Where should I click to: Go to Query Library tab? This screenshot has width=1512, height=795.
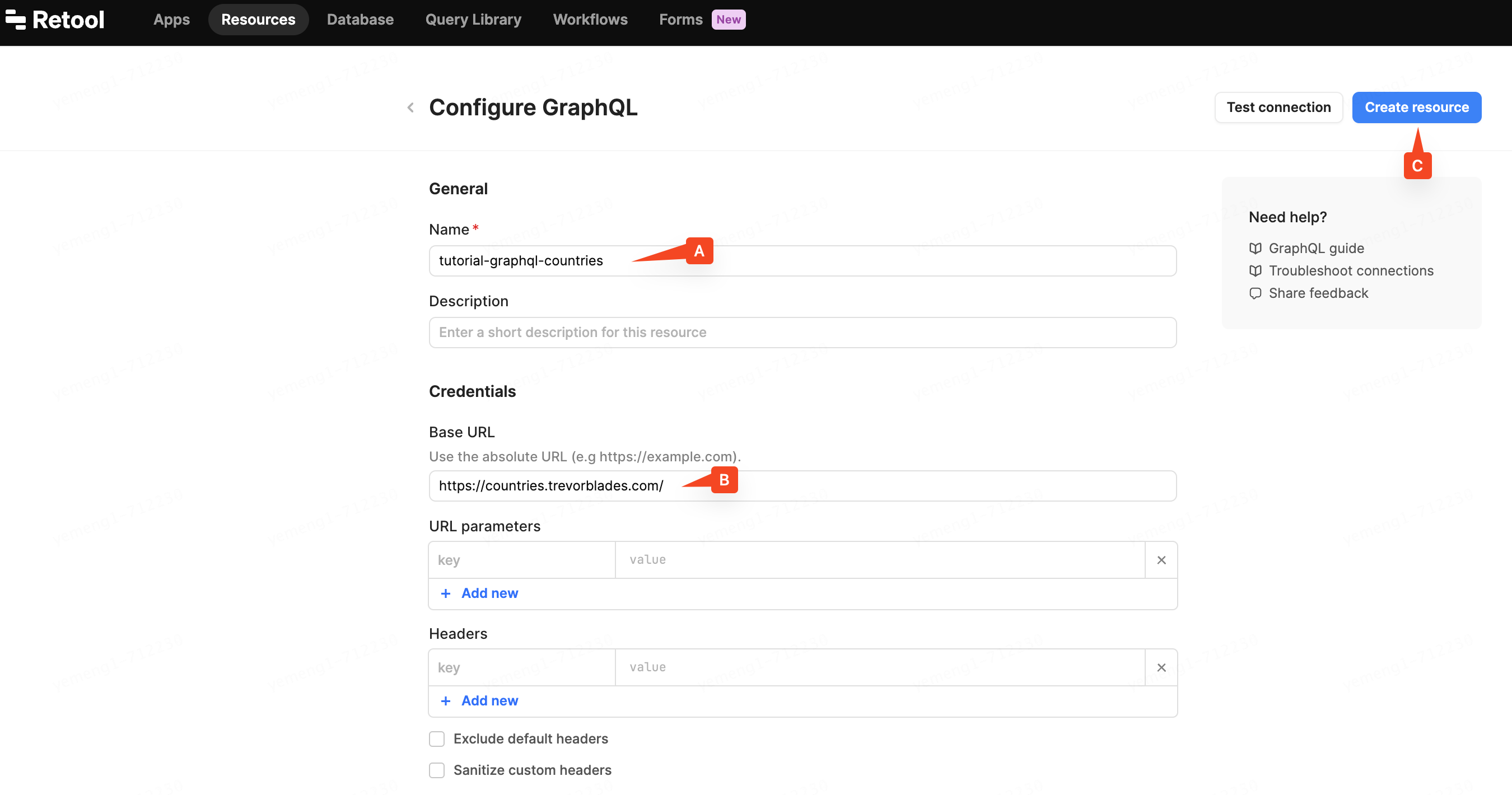click(x=473, y=20)
